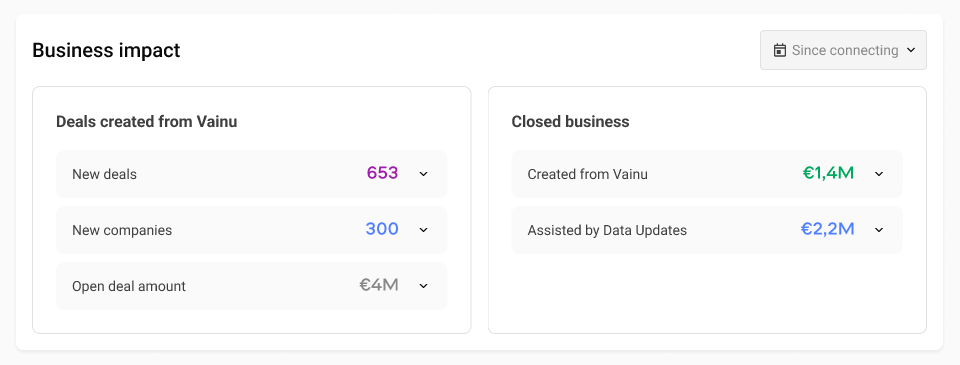Select the Created from Vainu row label
Screen dimensions: 960x365
pos(587,174)
